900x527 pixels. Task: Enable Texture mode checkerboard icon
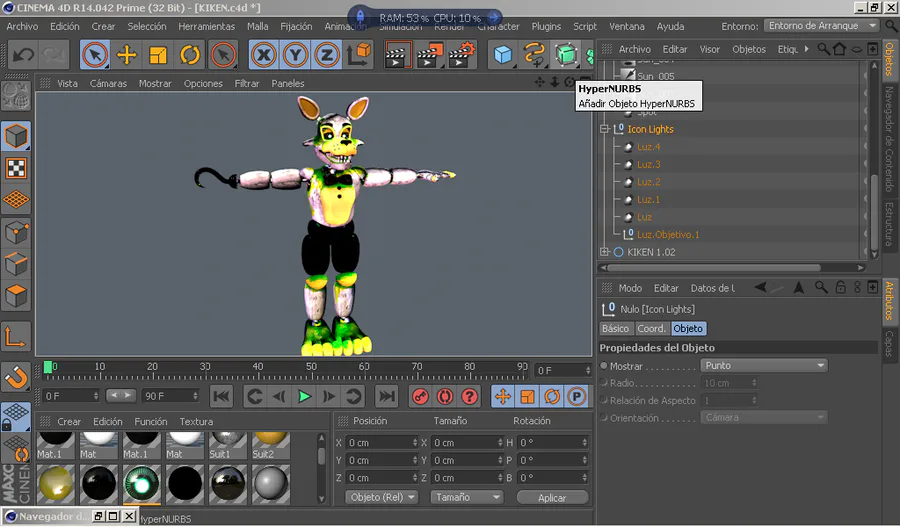16,168
